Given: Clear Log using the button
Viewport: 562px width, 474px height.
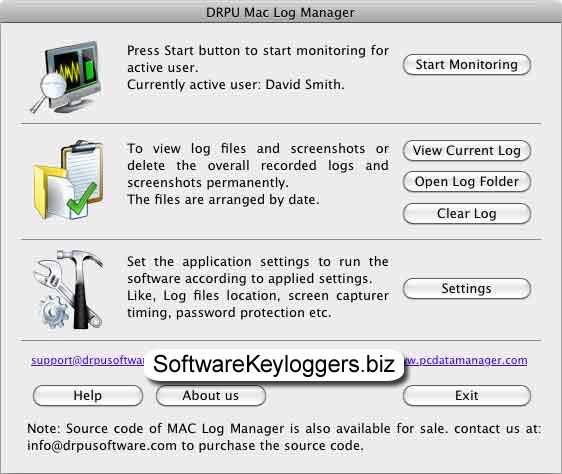Looking at the screenshot, I should [x=466, y=214].
